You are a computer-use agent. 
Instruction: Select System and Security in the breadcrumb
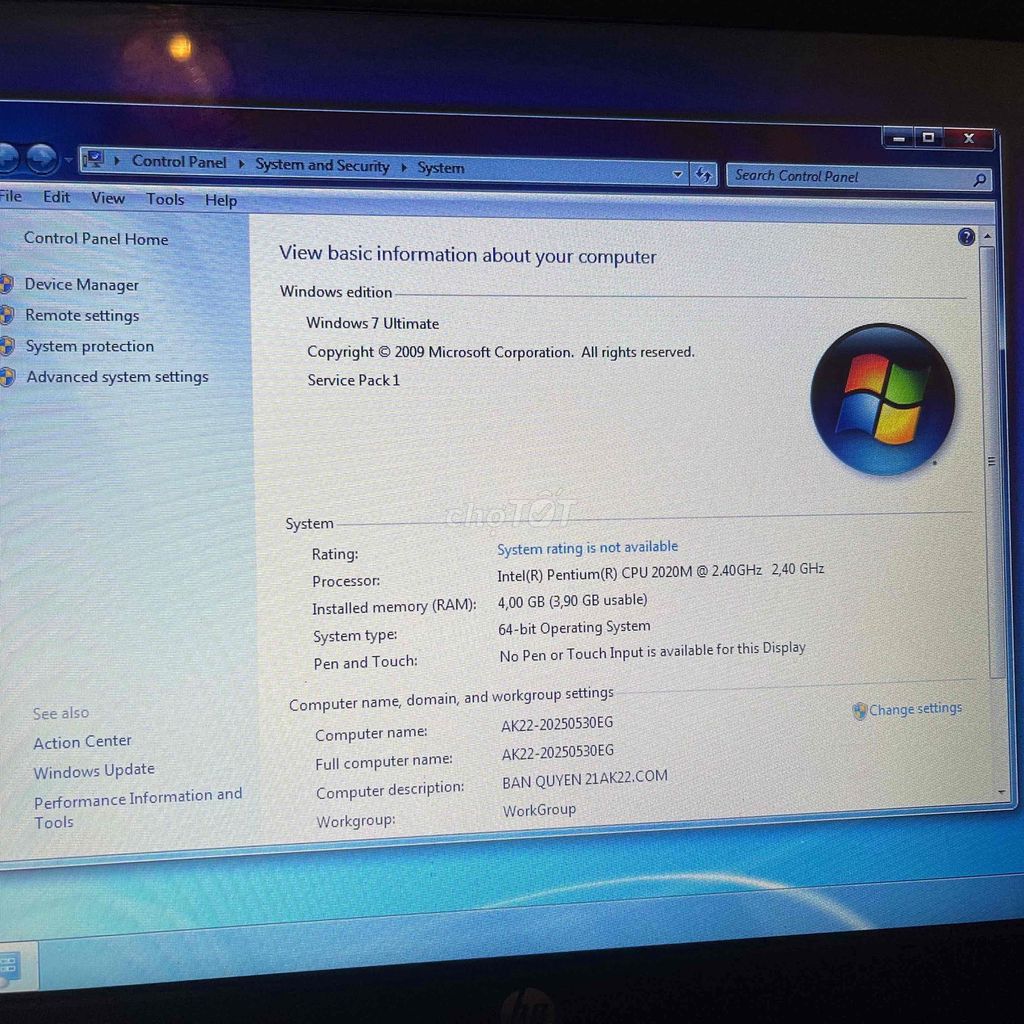click(322, 165)
